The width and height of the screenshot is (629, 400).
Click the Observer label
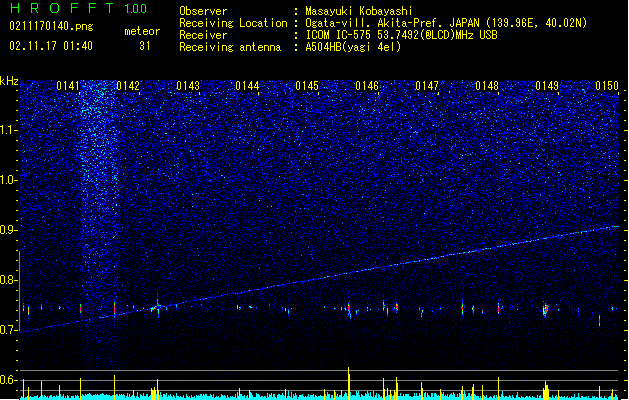coord(203,11)
